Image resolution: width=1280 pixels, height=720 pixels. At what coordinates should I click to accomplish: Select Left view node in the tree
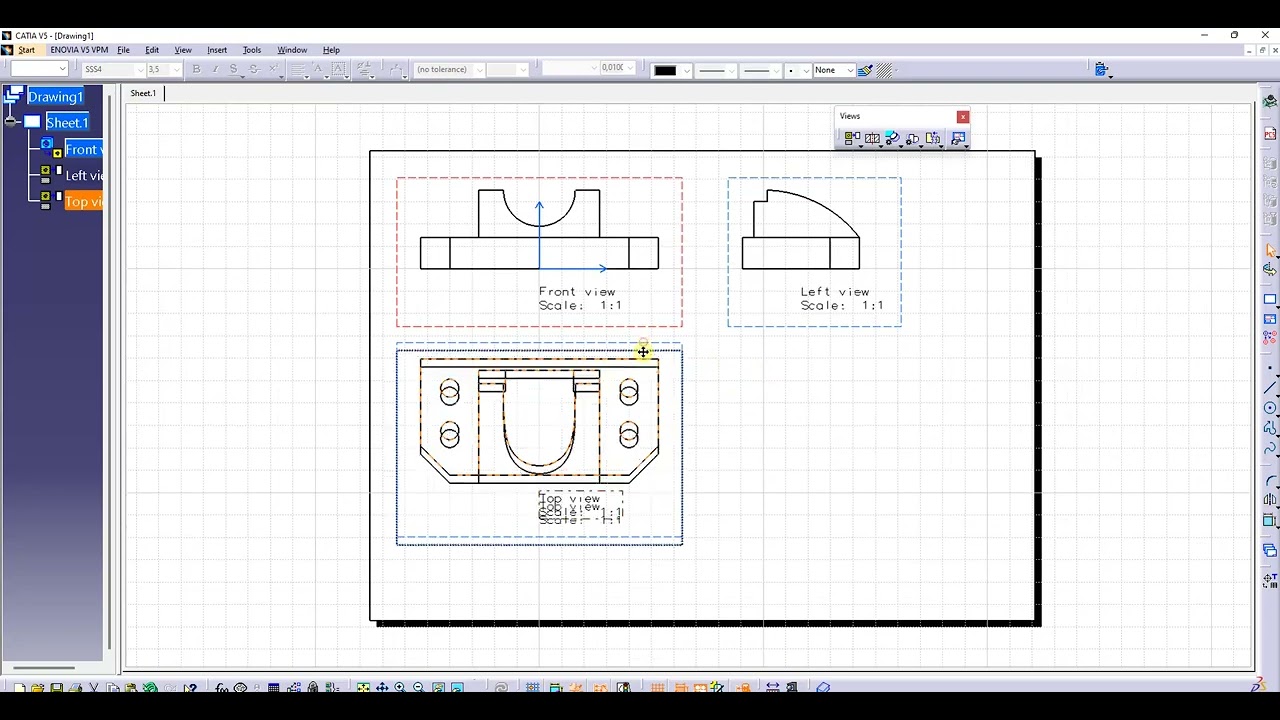click(84, 175)
